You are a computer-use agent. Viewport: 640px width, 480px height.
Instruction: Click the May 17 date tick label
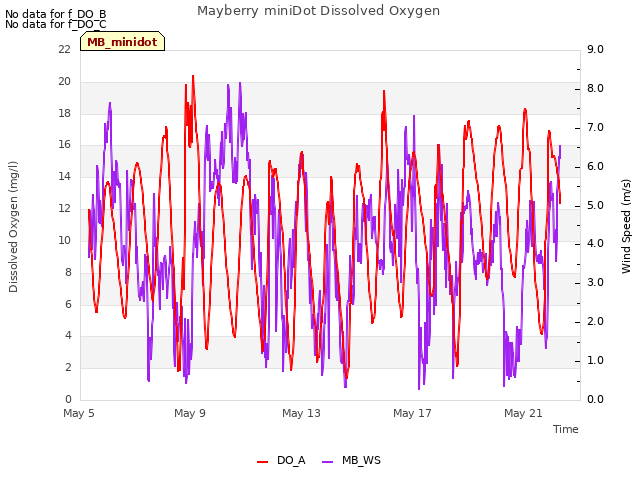[412, 413]
